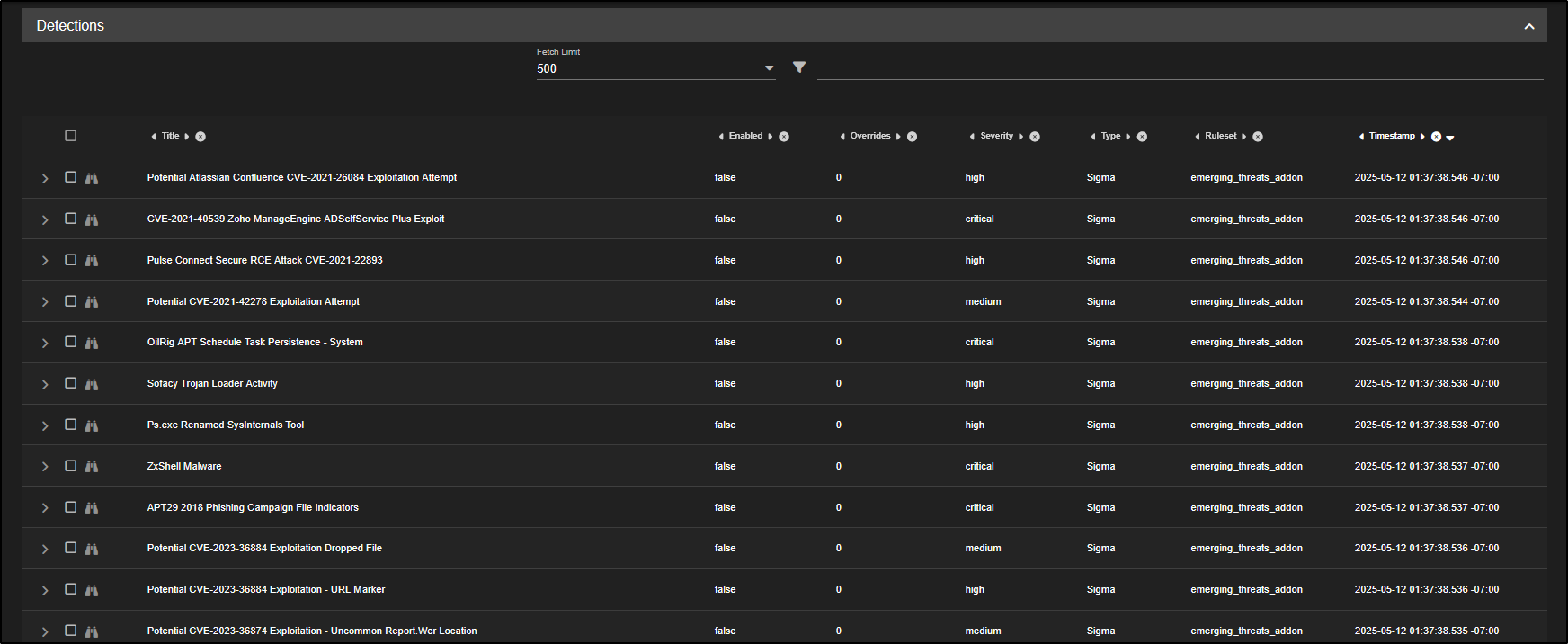Click the filter text input field
This screenshot has width=1568, height=644.
tap(1179, 68)
